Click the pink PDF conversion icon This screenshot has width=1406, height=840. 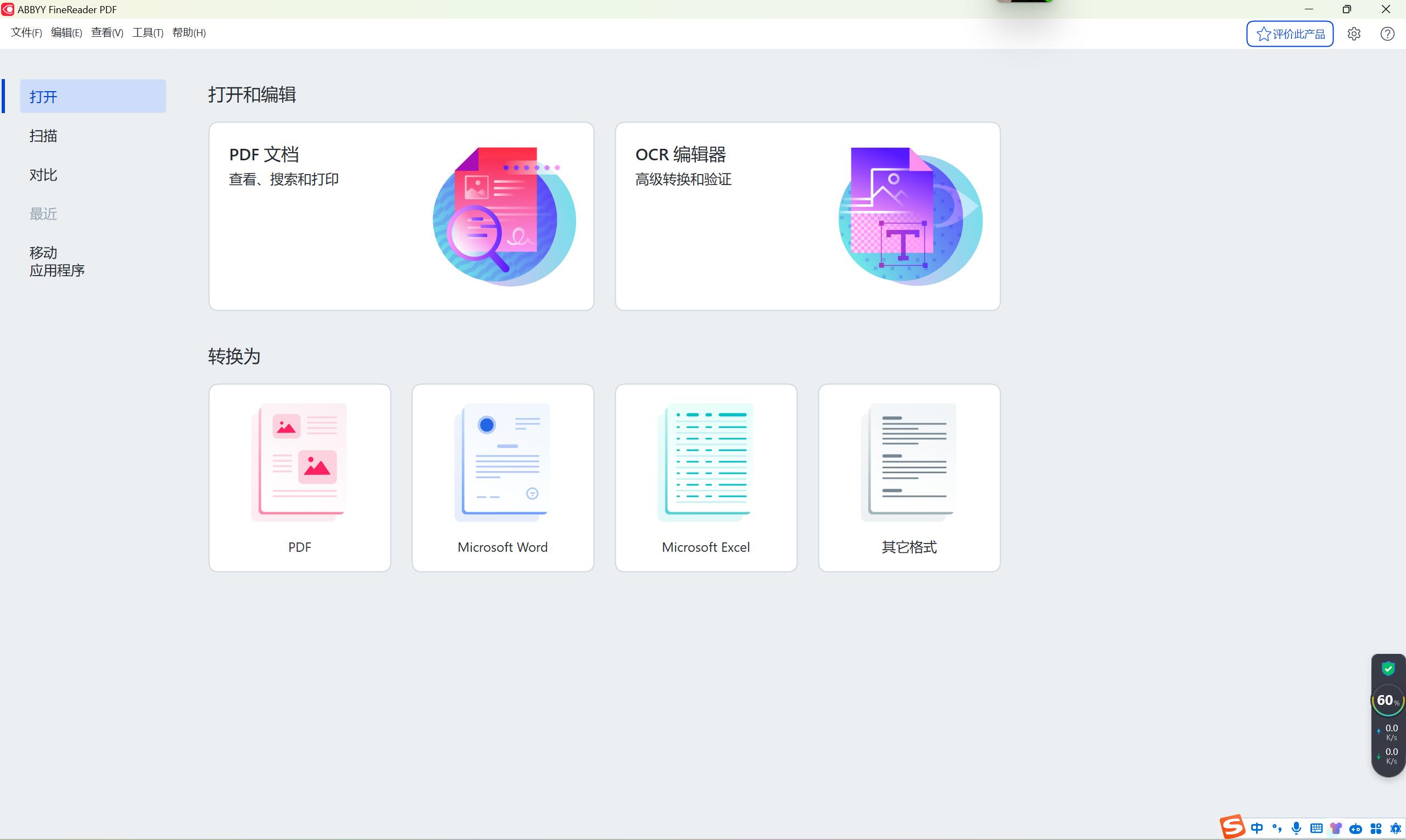point(299,462)
